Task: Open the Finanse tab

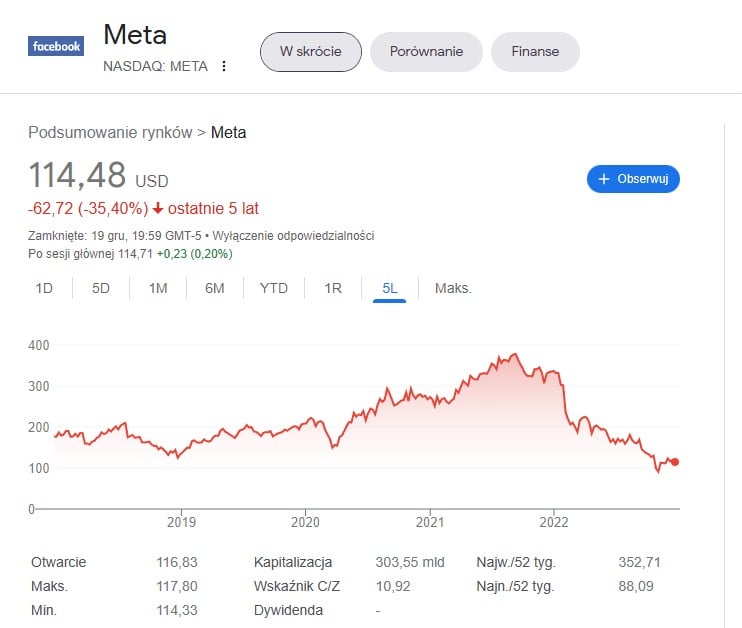Action: point(535,52)
